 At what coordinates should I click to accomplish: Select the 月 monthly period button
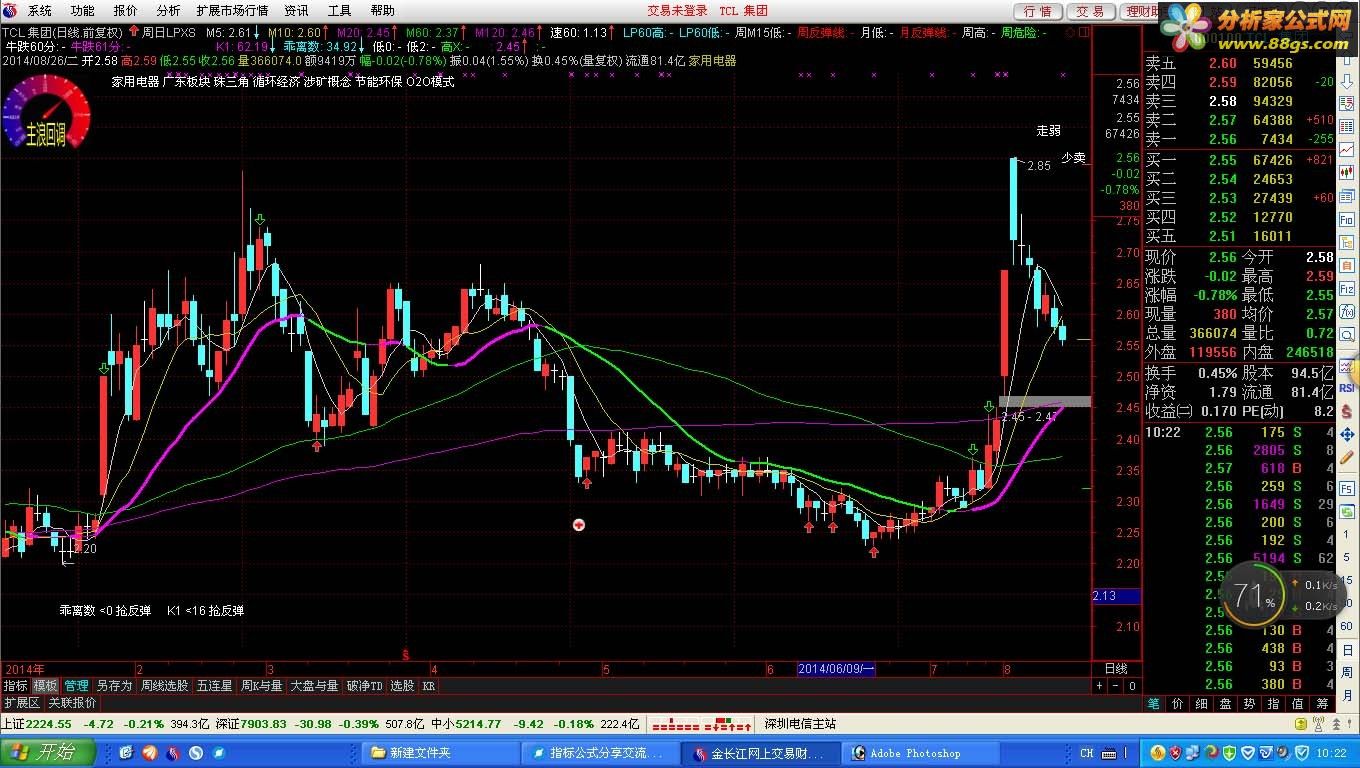tap(1347, 695)
